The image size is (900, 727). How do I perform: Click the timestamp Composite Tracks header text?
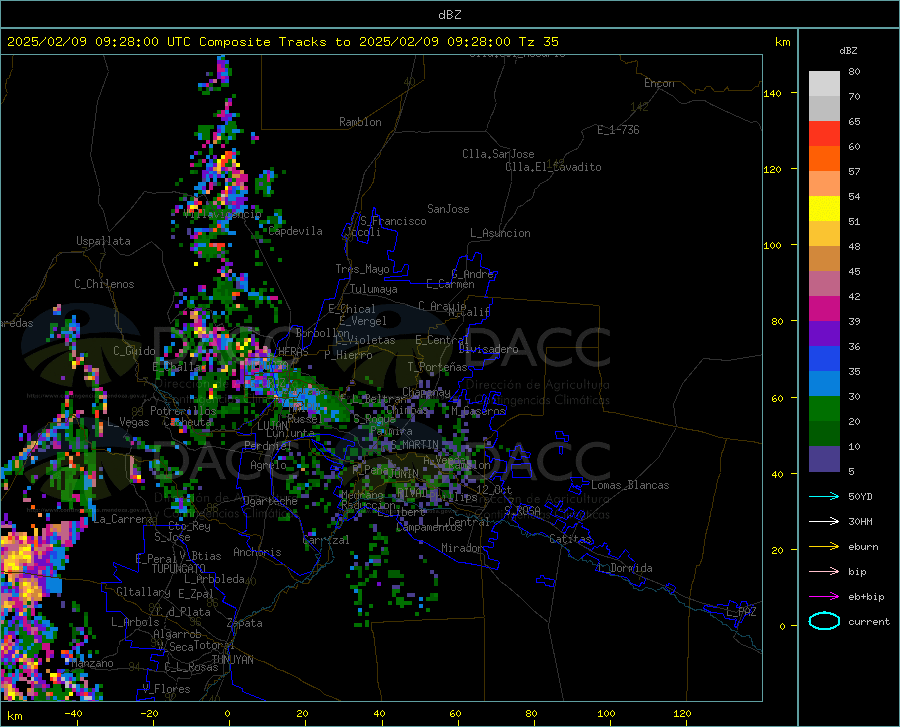pyautogui.click(x=282, y=42)
